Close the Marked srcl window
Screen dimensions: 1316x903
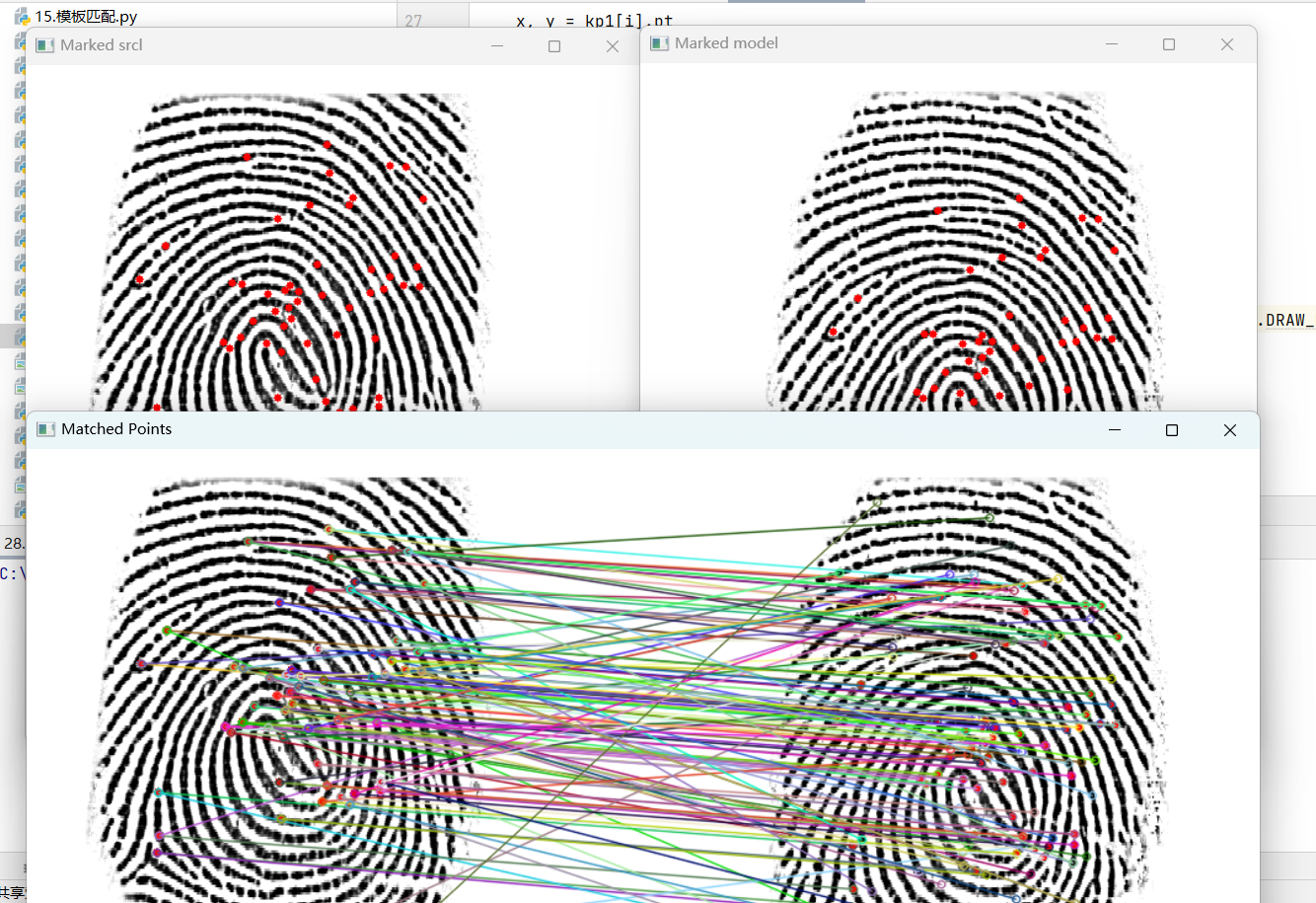click(x=613, y=45)
